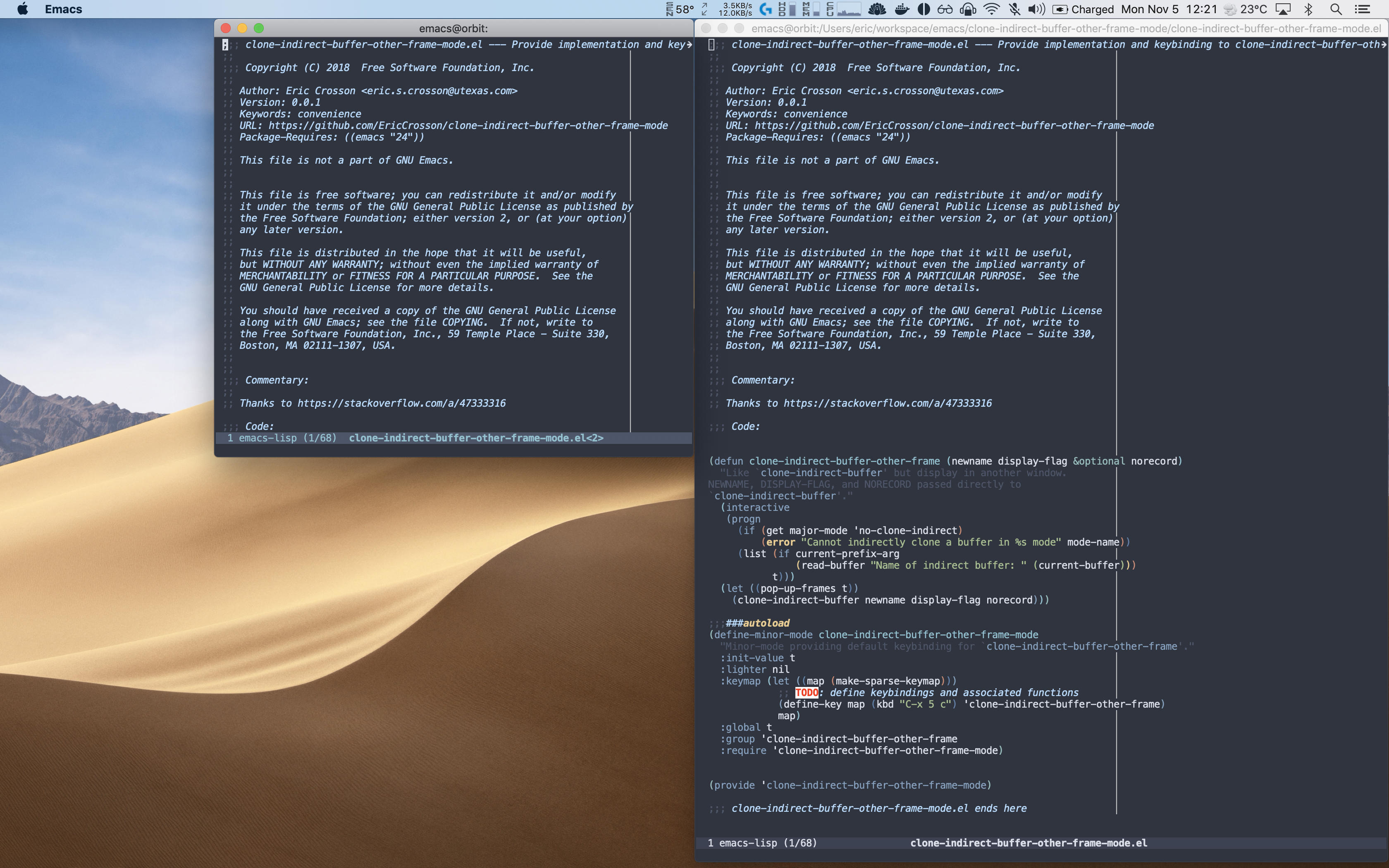Click the headphones lock menu bar icon
Screen dimensions: 1389x868
point(968,9)
